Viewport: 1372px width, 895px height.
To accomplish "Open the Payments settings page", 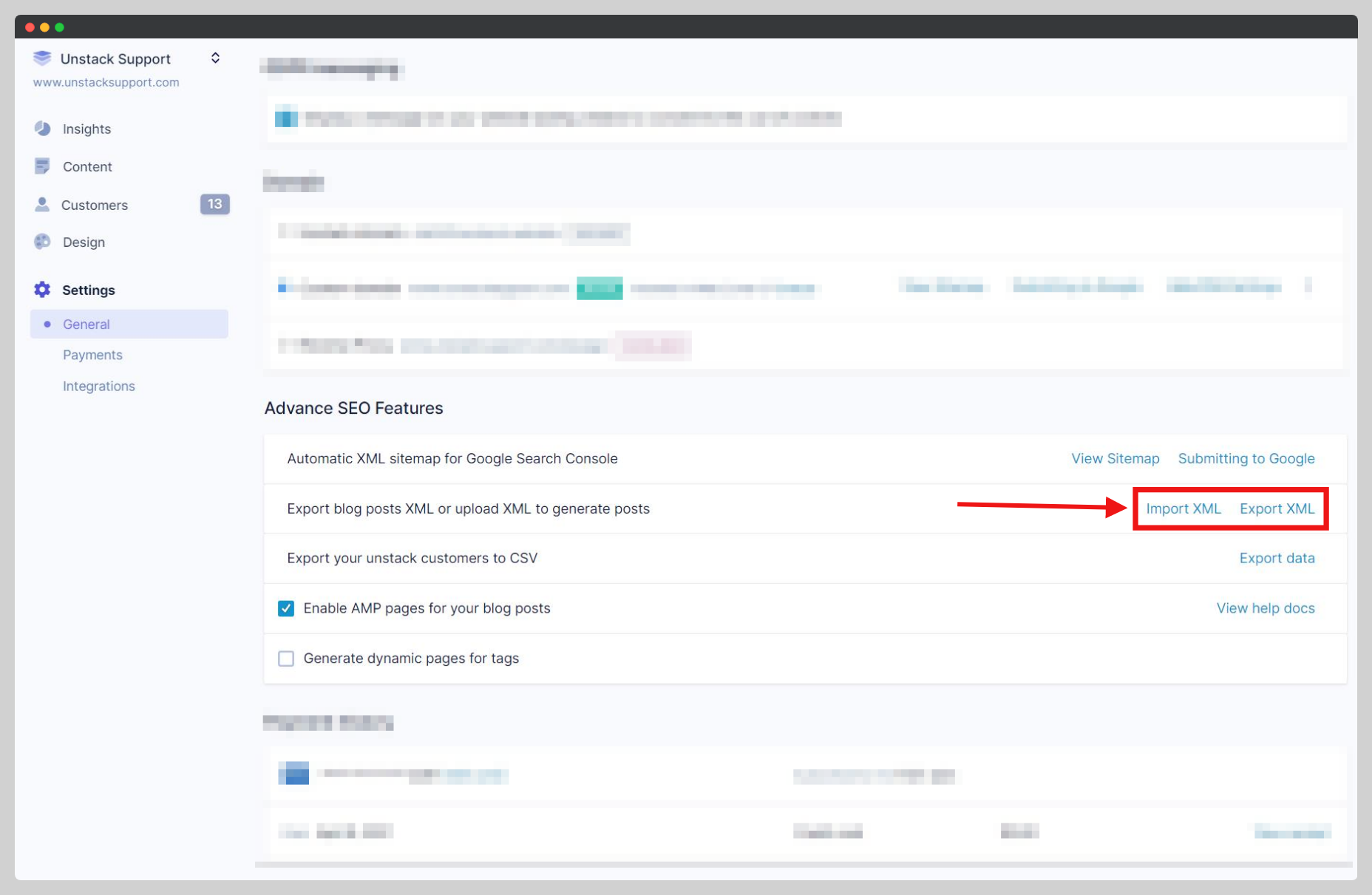I will tap(92, 355).
